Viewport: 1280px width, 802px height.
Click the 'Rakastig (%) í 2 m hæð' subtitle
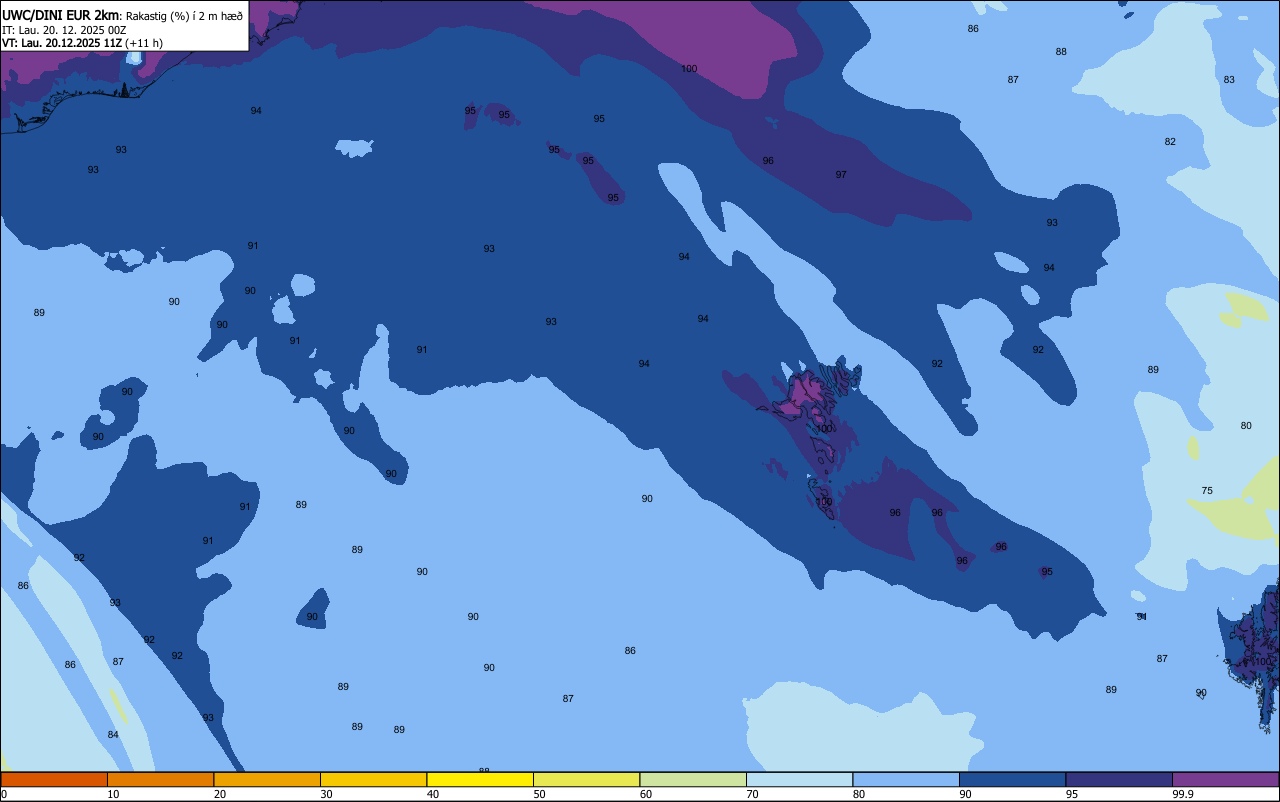tap(184, 16)
